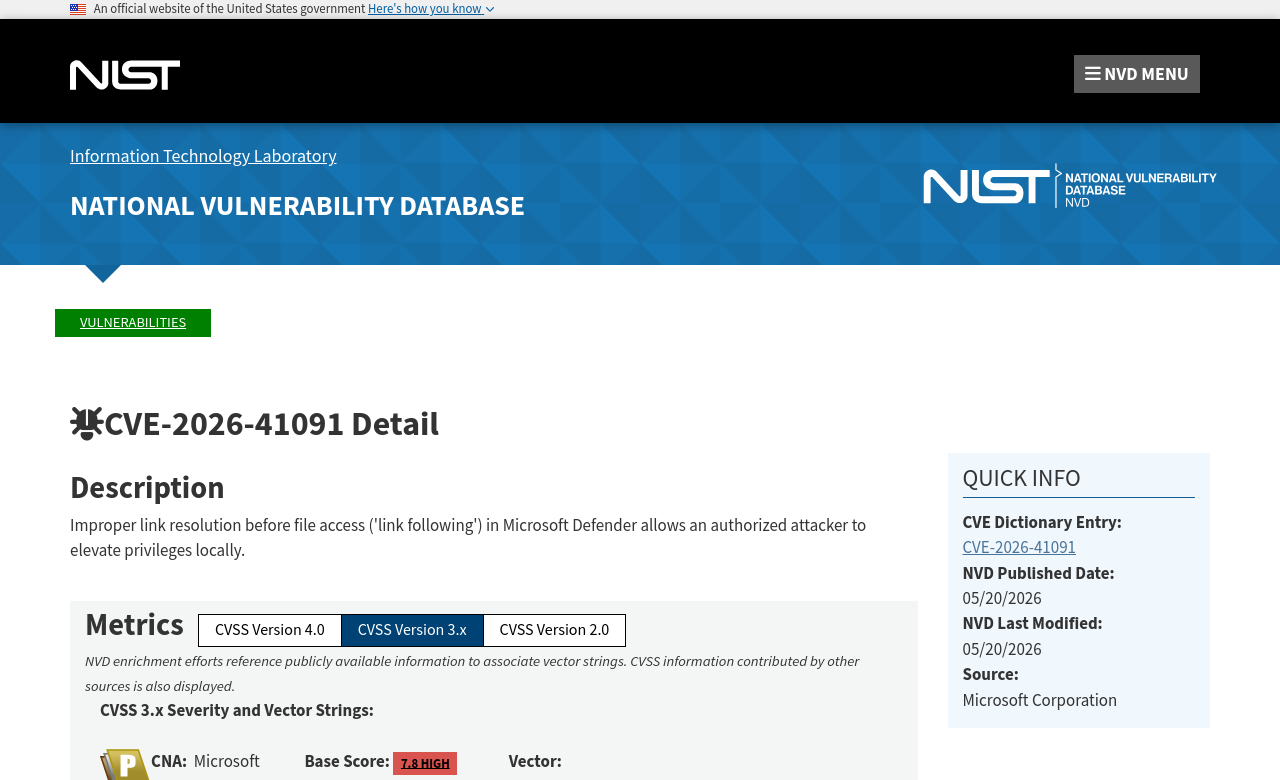Click the "Microsoft Corporation" source text
Image resolution: width=1280 pixels, height=780 pixels.
1040,701
